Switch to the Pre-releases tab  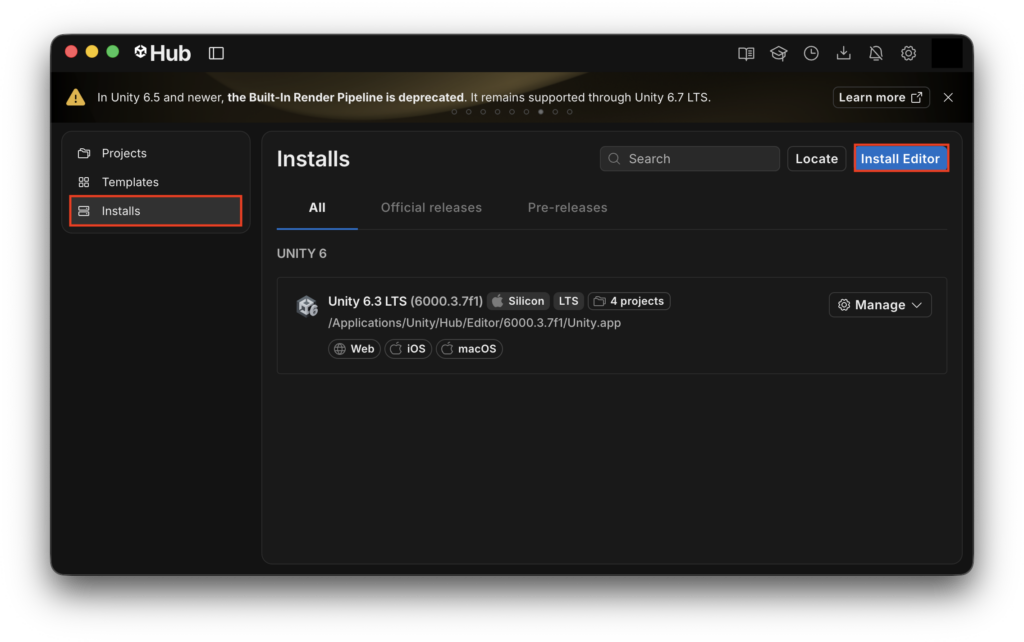click(568, 208)
